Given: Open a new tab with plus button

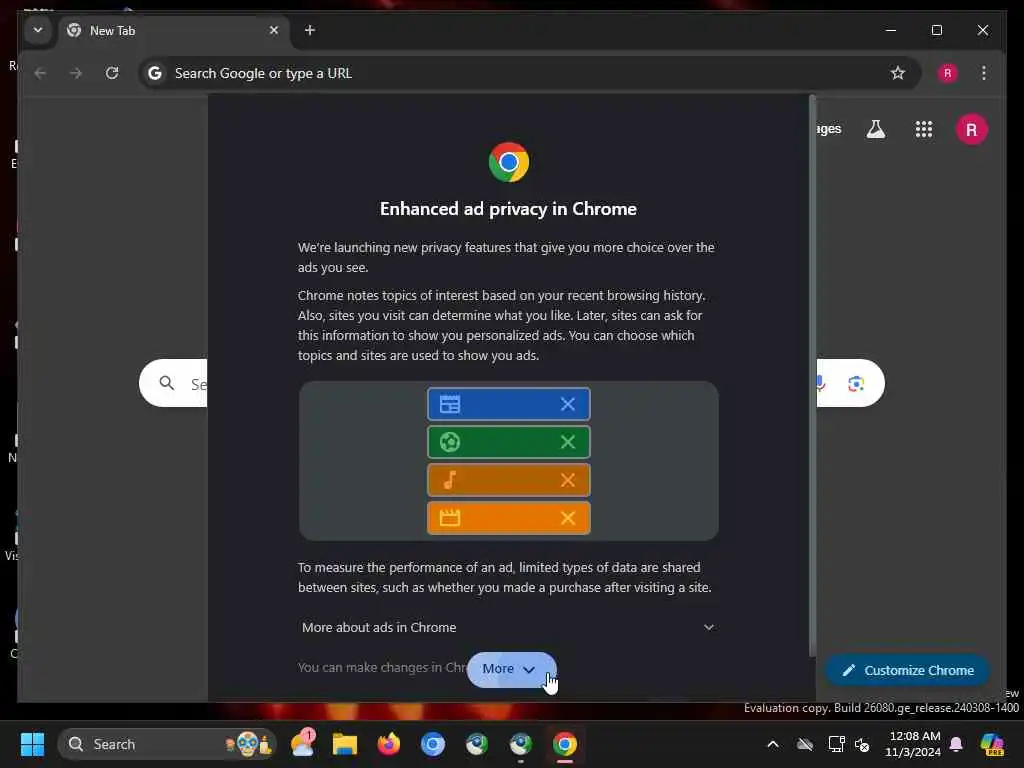Looking at the screenshot, I should pyautogui.click(x=310, y=30).
